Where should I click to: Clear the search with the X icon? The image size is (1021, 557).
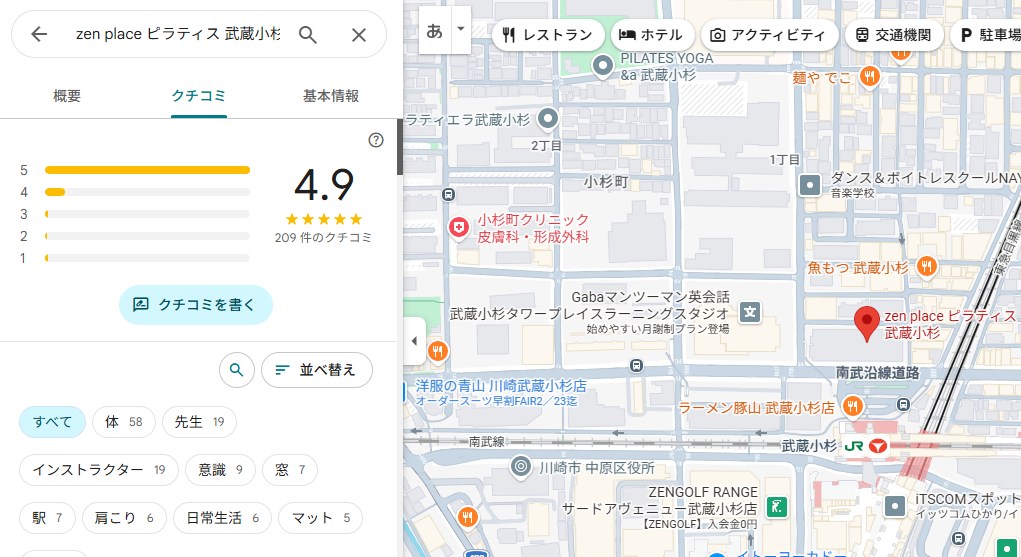(359, 35)
